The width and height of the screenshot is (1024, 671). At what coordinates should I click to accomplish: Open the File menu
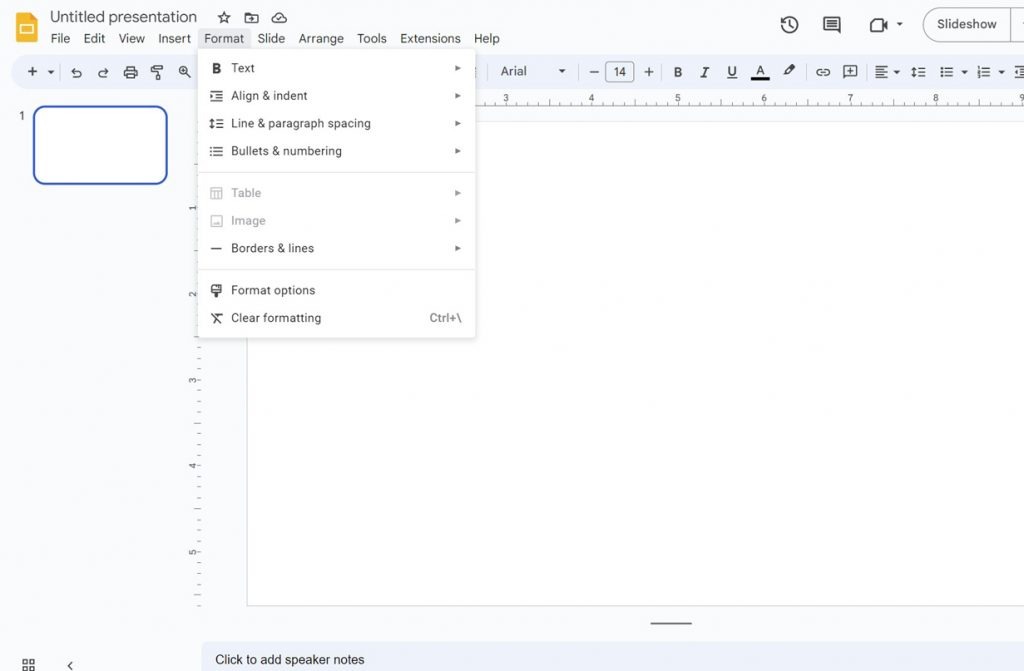click(x=60, y=39)
